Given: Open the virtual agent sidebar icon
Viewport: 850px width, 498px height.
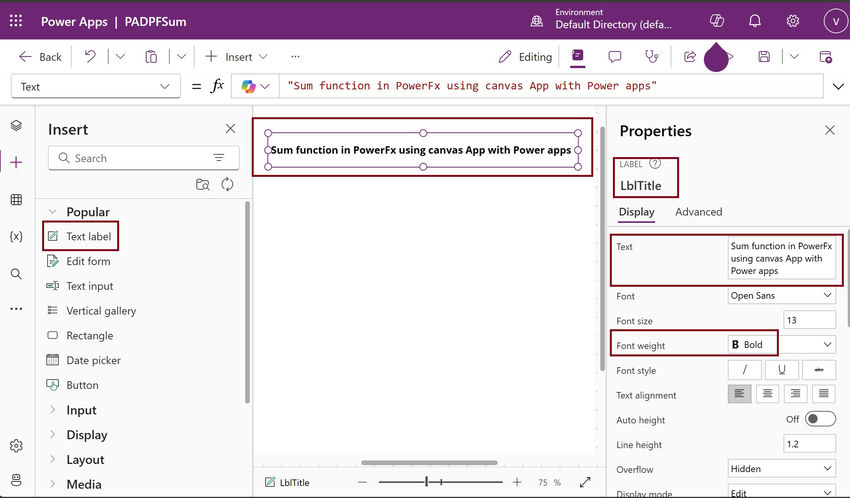Looking at the screenshot, I should point(16,480).
